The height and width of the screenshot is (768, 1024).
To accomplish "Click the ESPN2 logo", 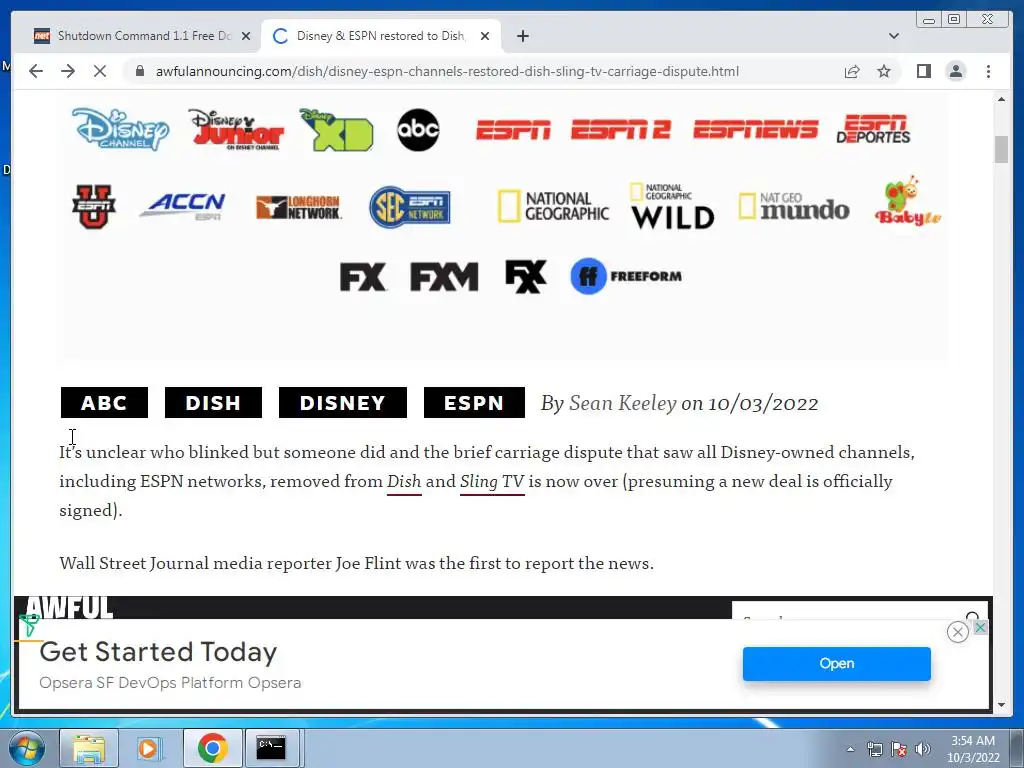I will [x=620, y=130].
